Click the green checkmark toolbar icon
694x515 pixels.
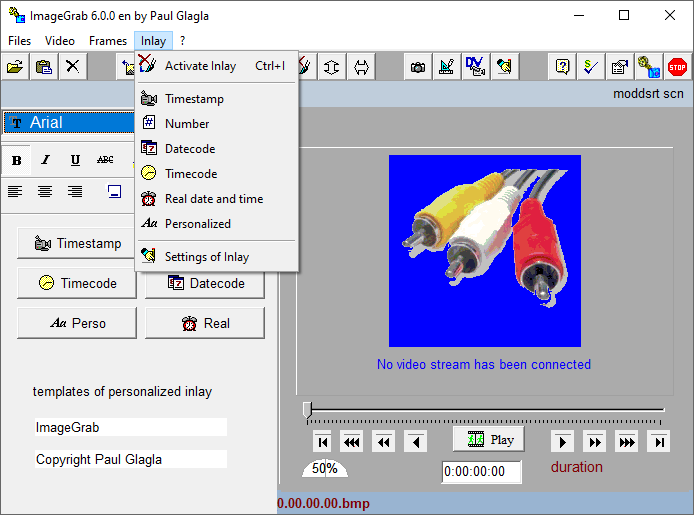point(591,67)
